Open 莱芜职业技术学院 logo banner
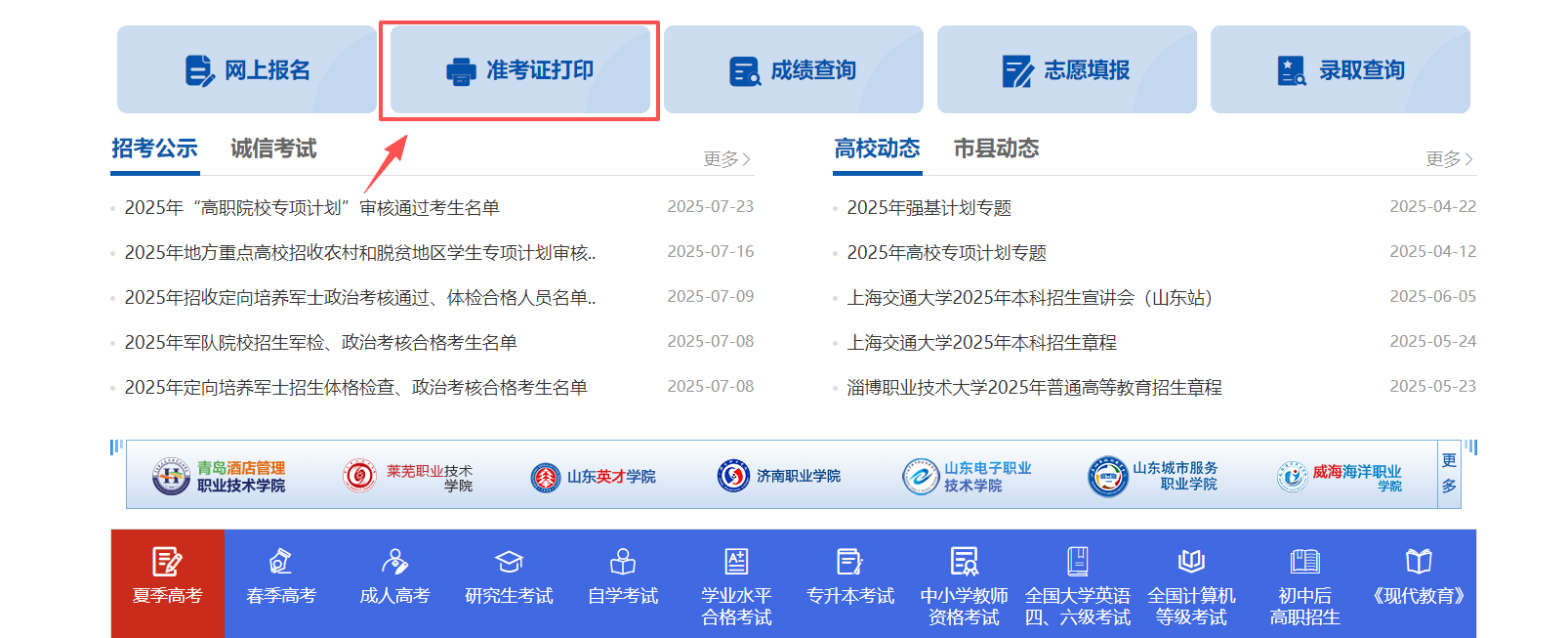Image resolution: width=1568 pixels, height=638 pixels. [x=408, y=477]
